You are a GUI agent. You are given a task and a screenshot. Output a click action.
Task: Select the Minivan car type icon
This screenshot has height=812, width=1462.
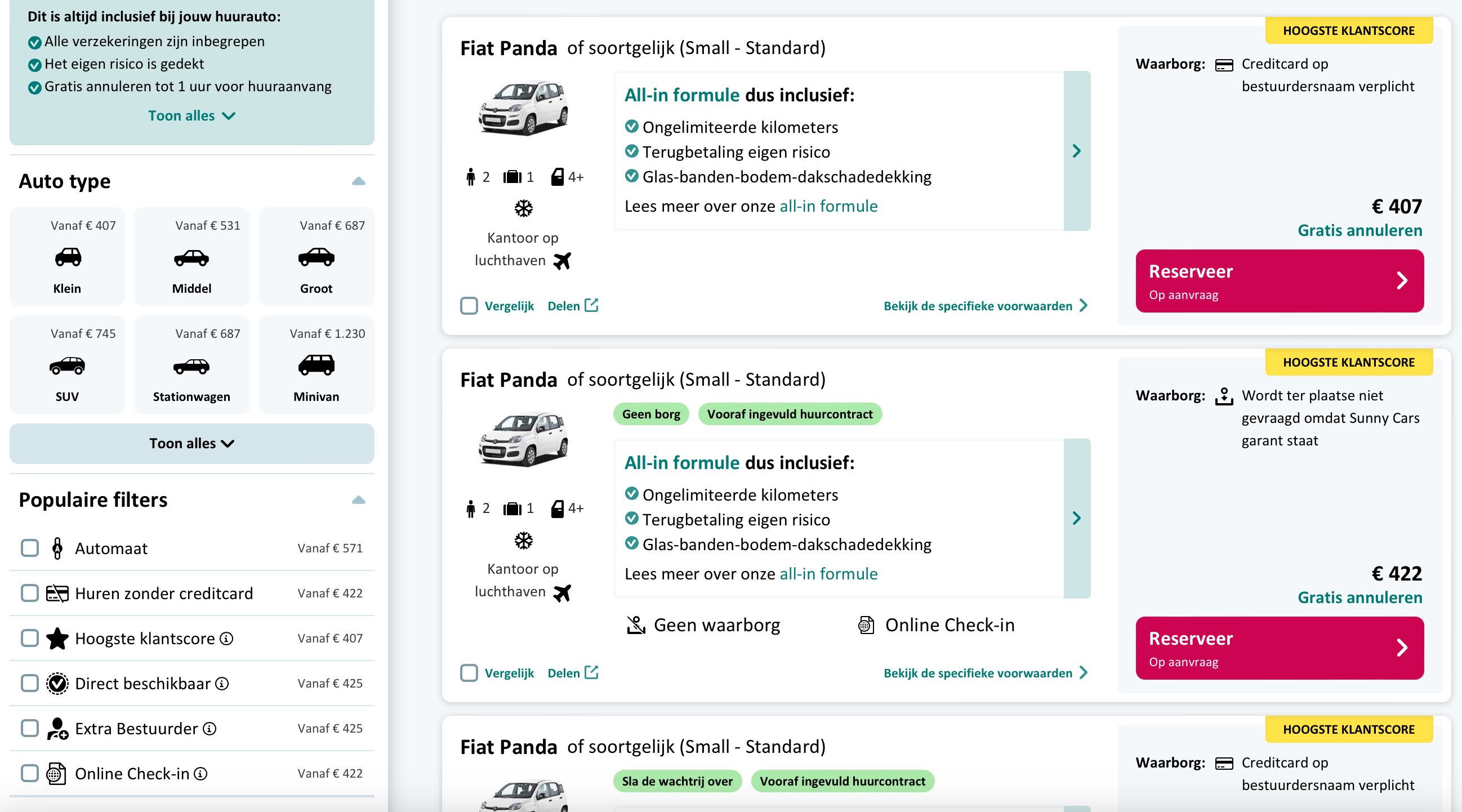[x=316, y=365]
